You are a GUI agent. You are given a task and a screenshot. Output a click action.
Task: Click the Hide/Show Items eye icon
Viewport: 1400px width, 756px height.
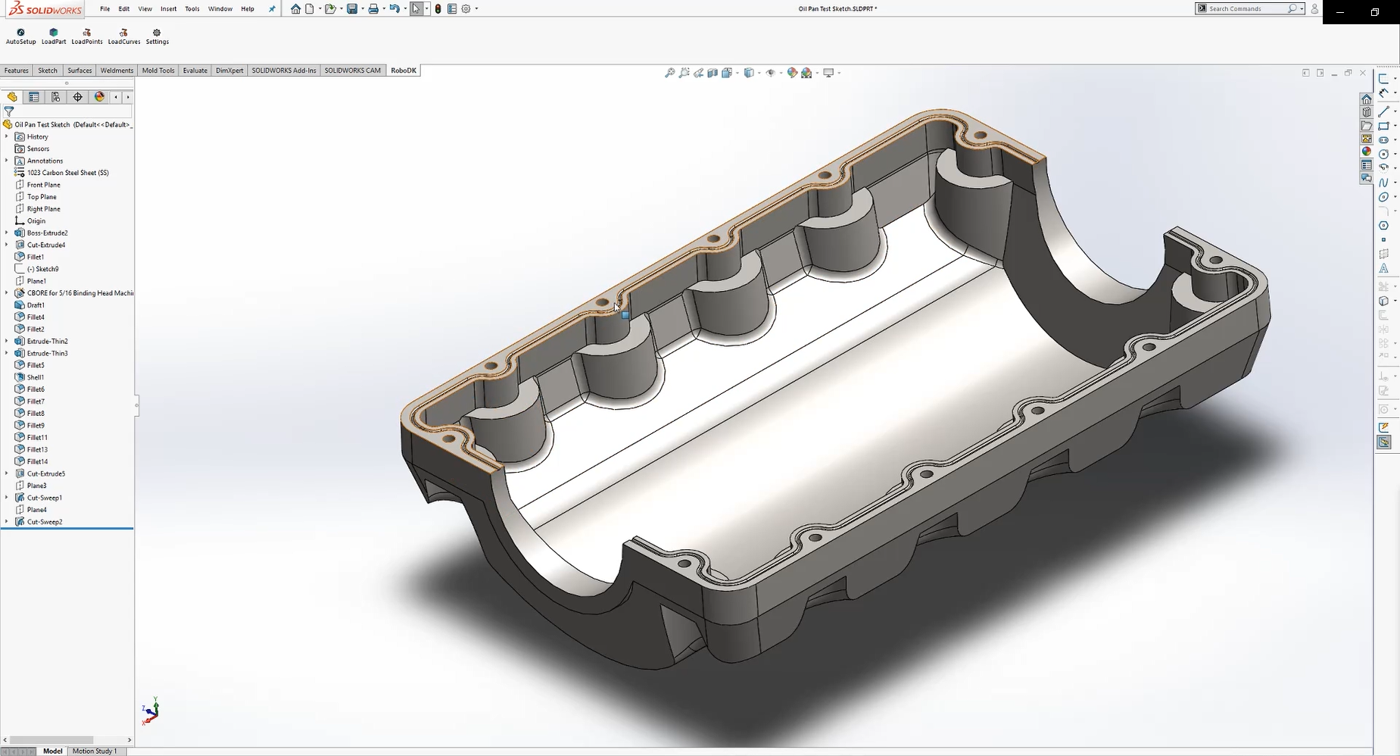(x=771, y=72)
